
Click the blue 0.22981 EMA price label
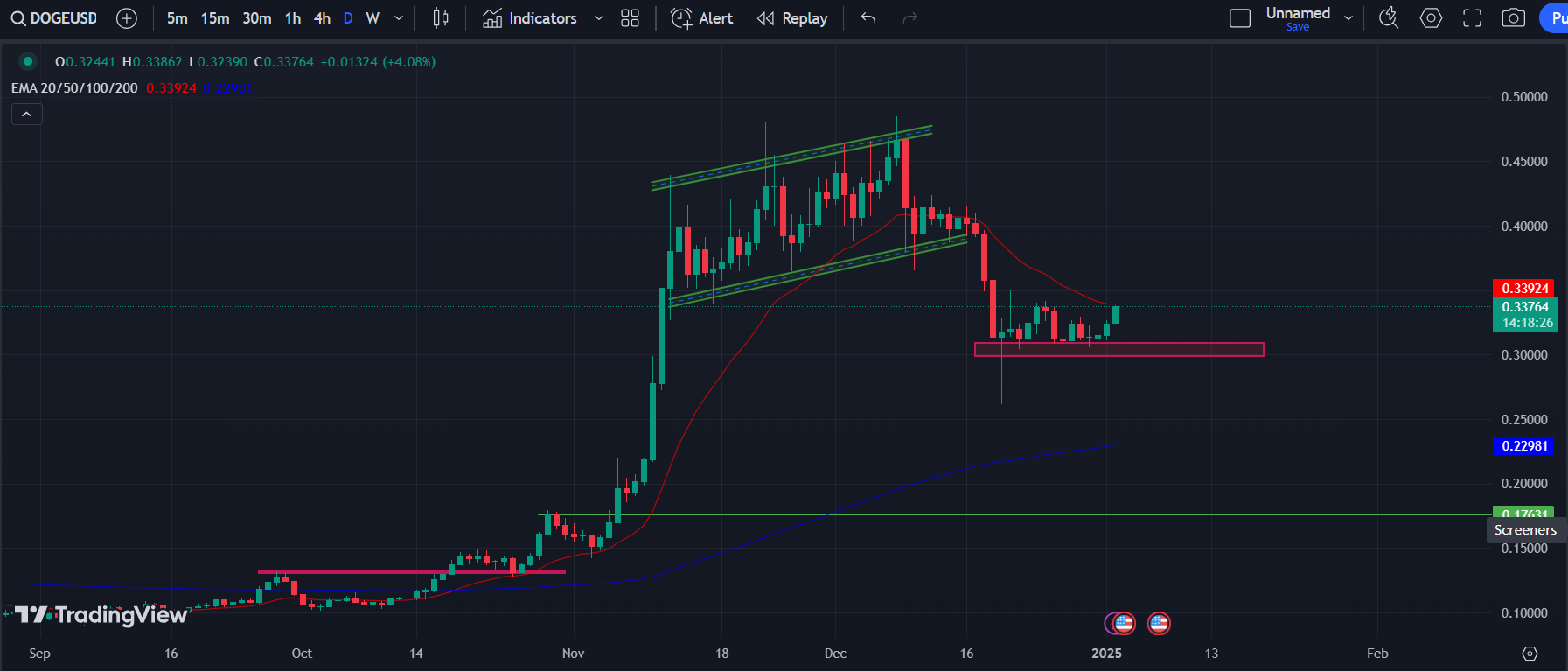pos(1525,446)
